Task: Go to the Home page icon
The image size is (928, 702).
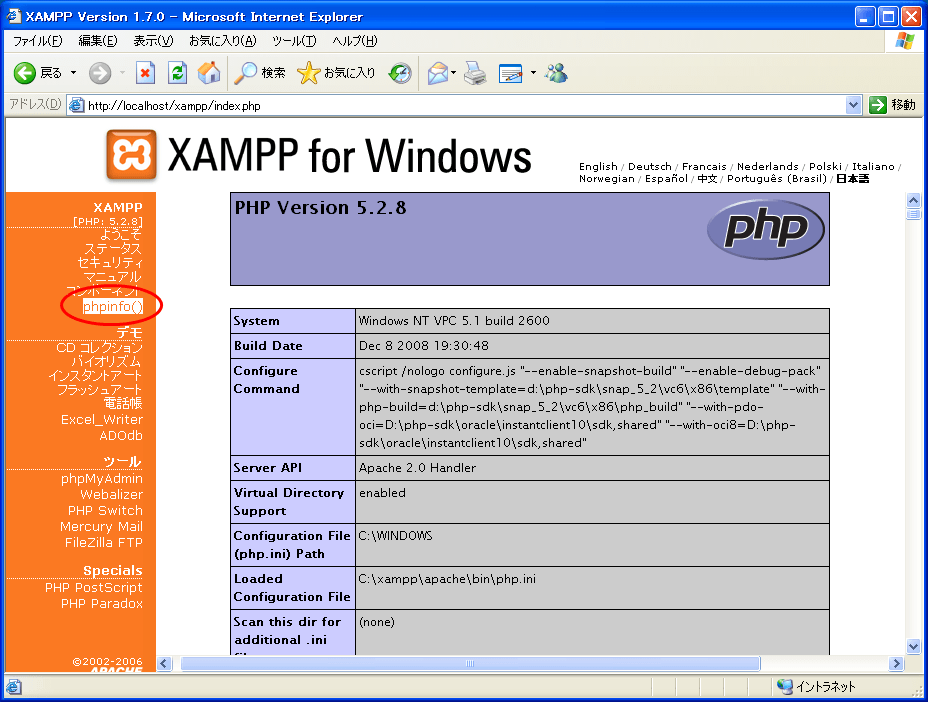Action: tap(208, 73)
